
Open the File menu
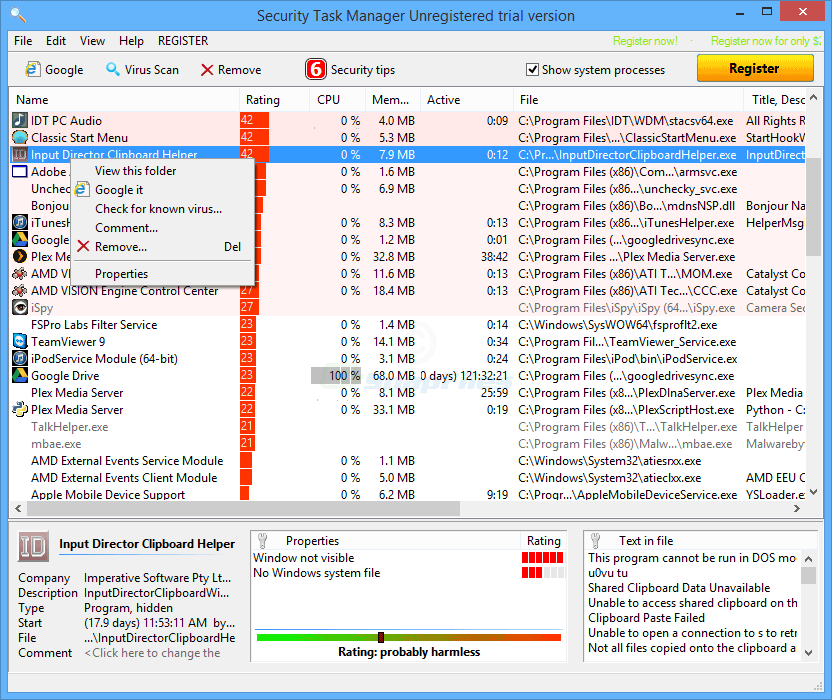point(23,41)
